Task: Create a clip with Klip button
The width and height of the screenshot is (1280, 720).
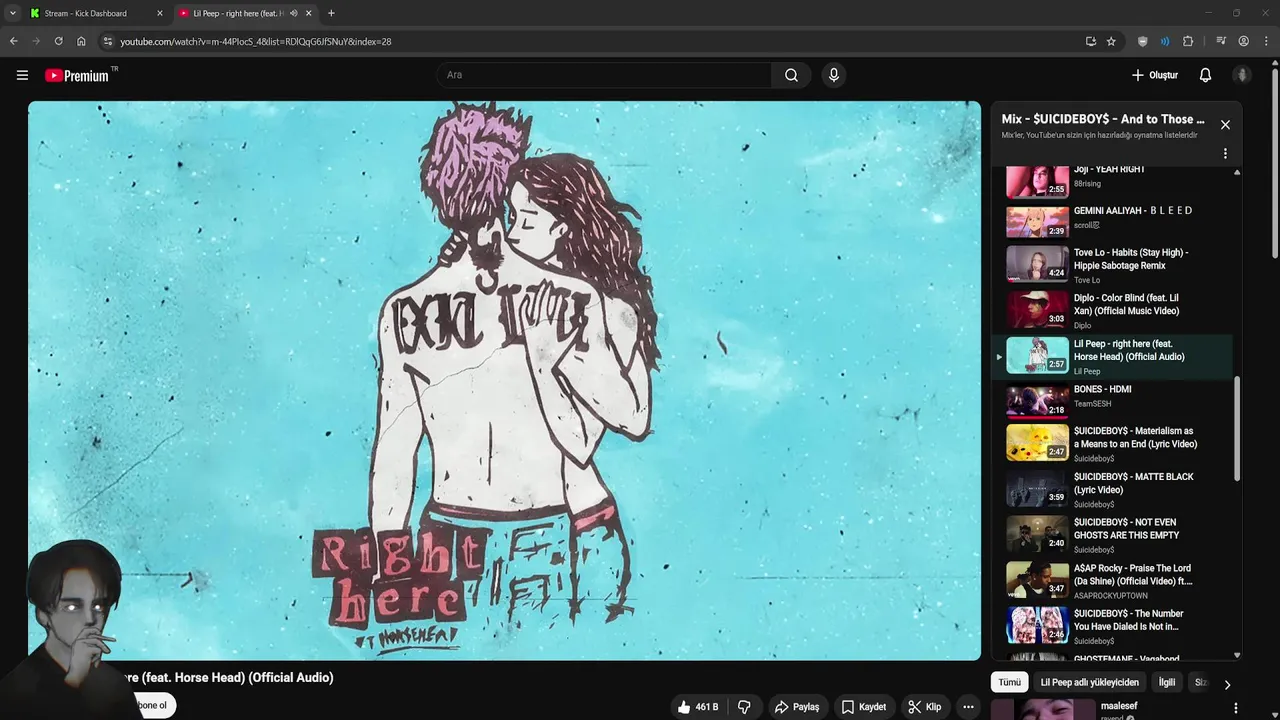Action: [x=925, y=707]
